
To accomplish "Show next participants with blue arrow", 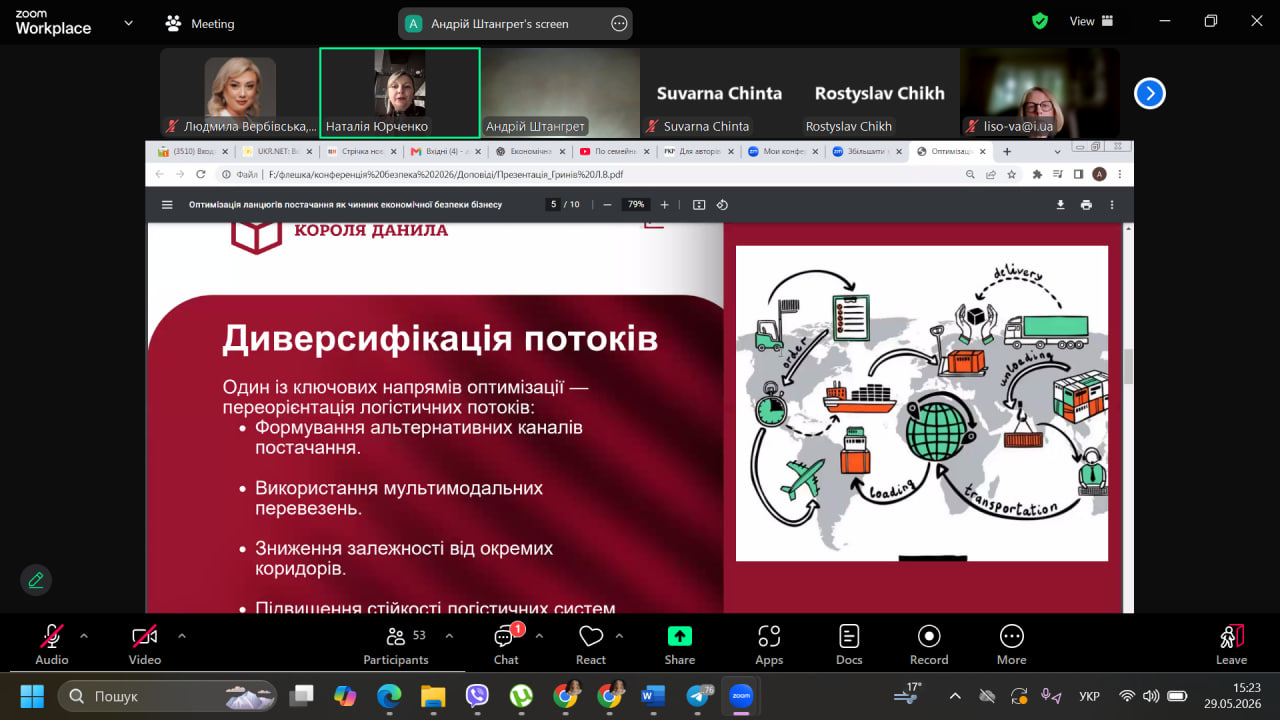I will pos(1150,93).
